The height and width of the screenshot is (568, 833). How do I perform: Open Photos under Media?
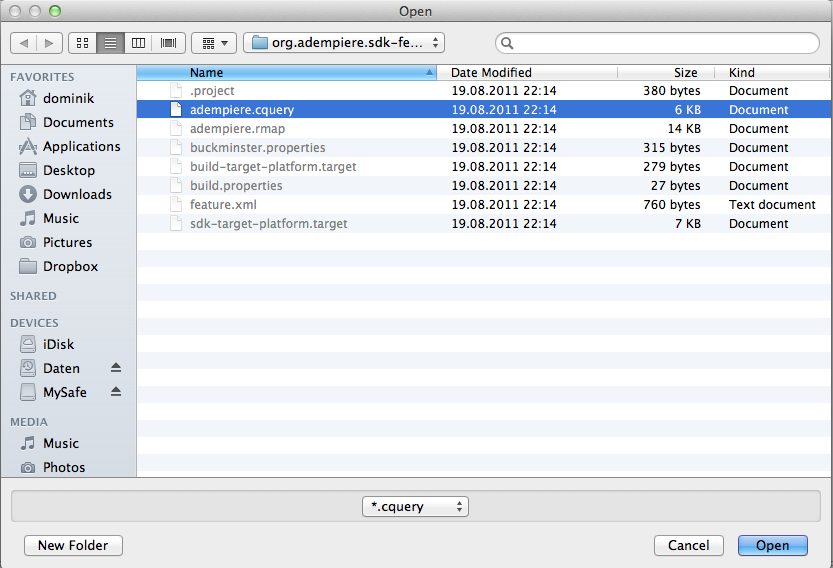pos(52,467)
